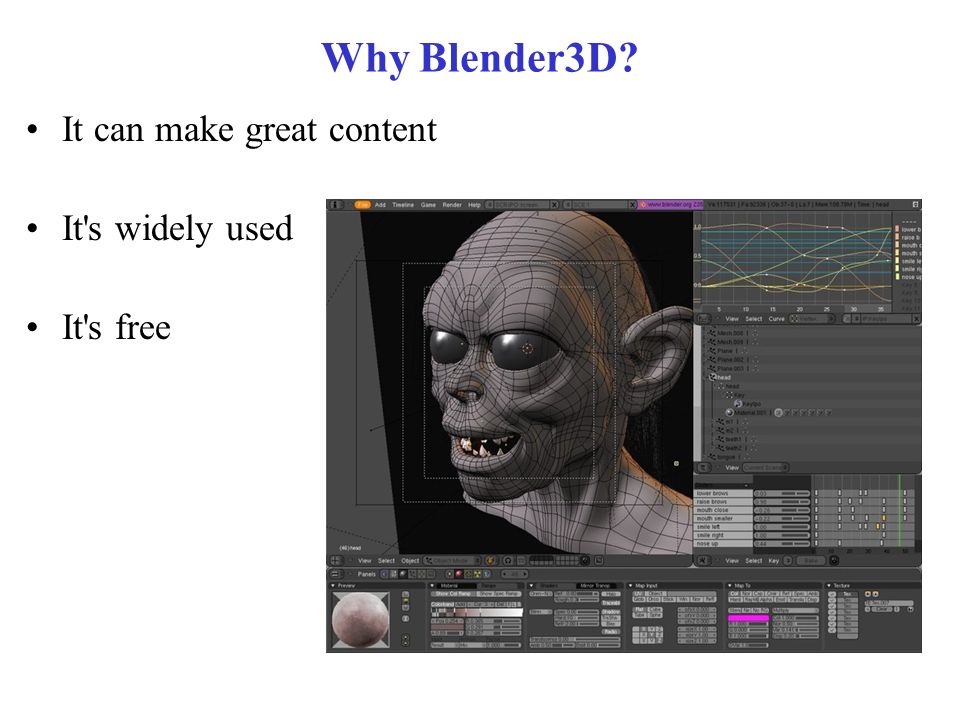Image resolution: width=960 pixels, height=720 pixels.
Task: Click the World buttons globe icon
Action: (x=487, y=574)
